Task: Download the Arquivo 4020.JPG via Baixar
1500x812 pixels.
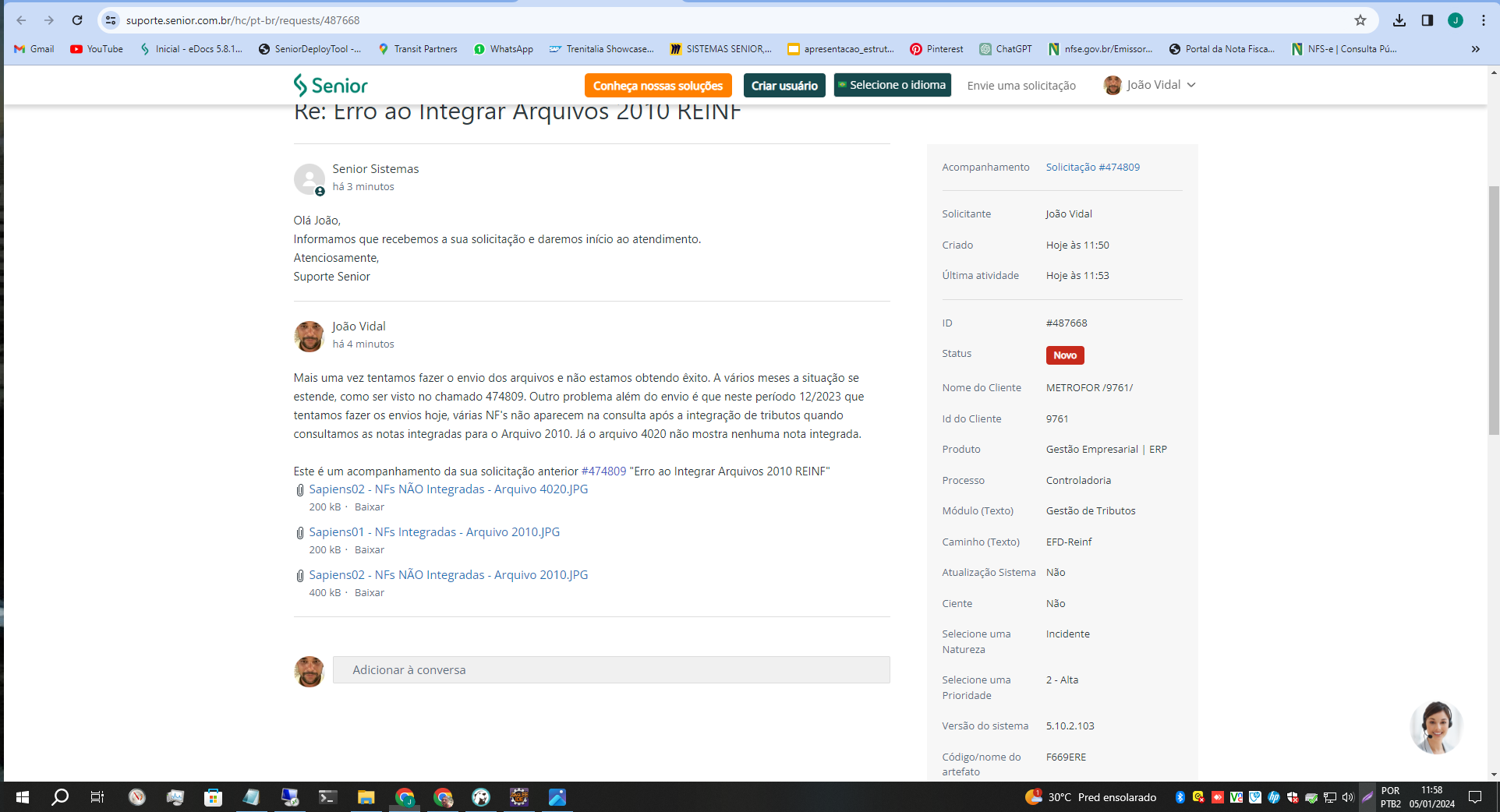Action: click(370, 507)
